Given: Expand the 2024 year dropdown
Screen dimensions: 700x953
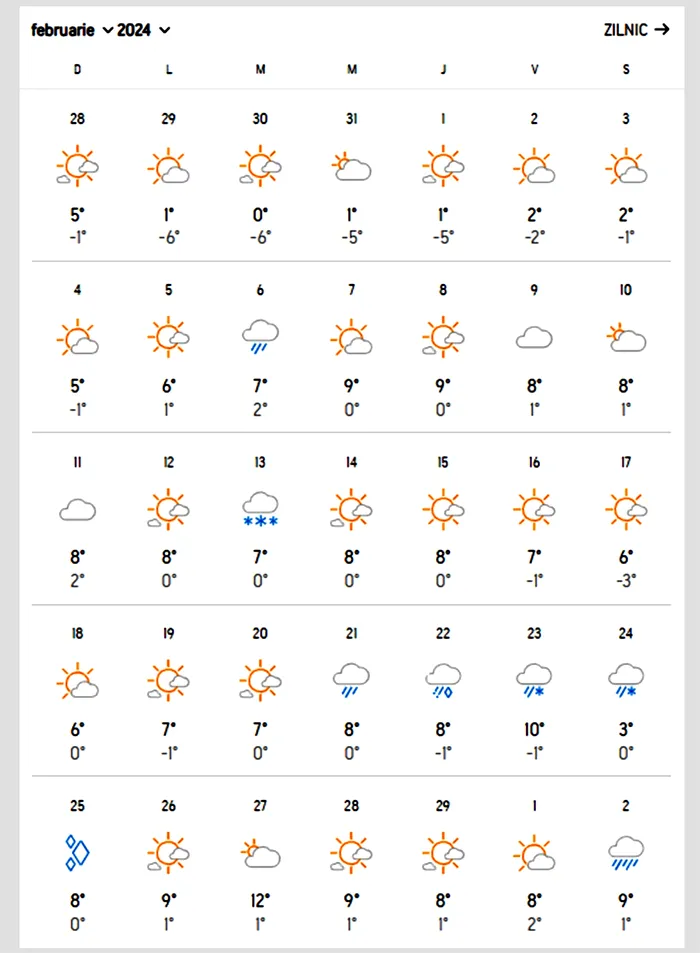Looking at the screenshot, I should pyautogui.click(x=143, y=30).
